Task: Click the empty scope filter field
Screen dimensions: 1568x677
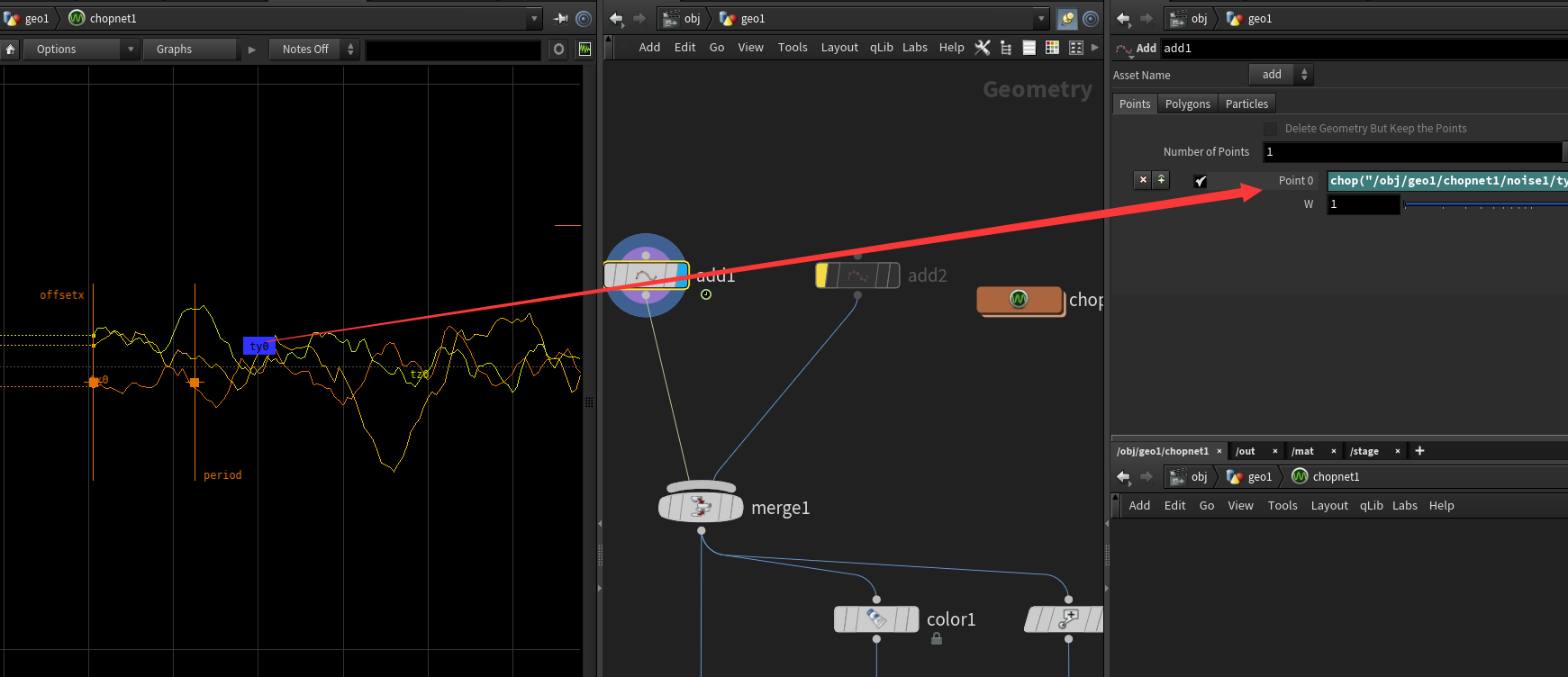Action: point(454,50)
